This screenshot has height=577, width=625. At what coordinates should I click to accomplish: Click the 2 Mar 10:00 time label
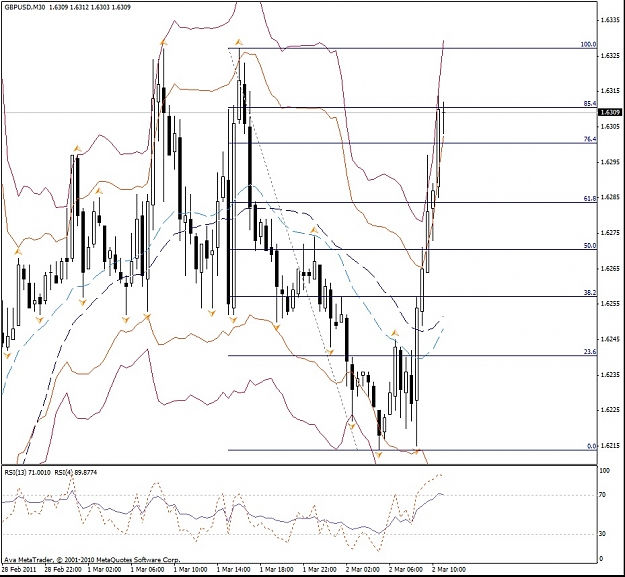point(449,569)
